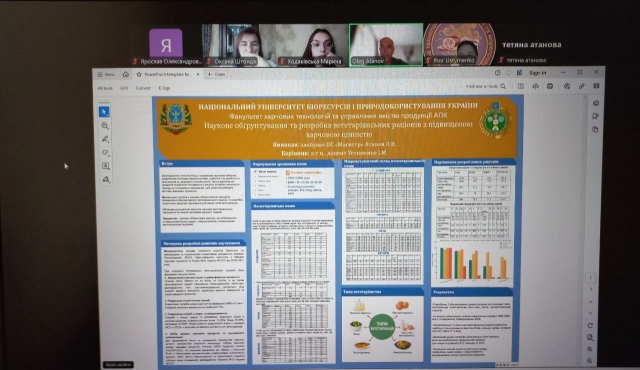This screenshot has height=370, width=640.
Task: Go to next page down chevron
Action: pyautogui.click(x=591, y=313)
